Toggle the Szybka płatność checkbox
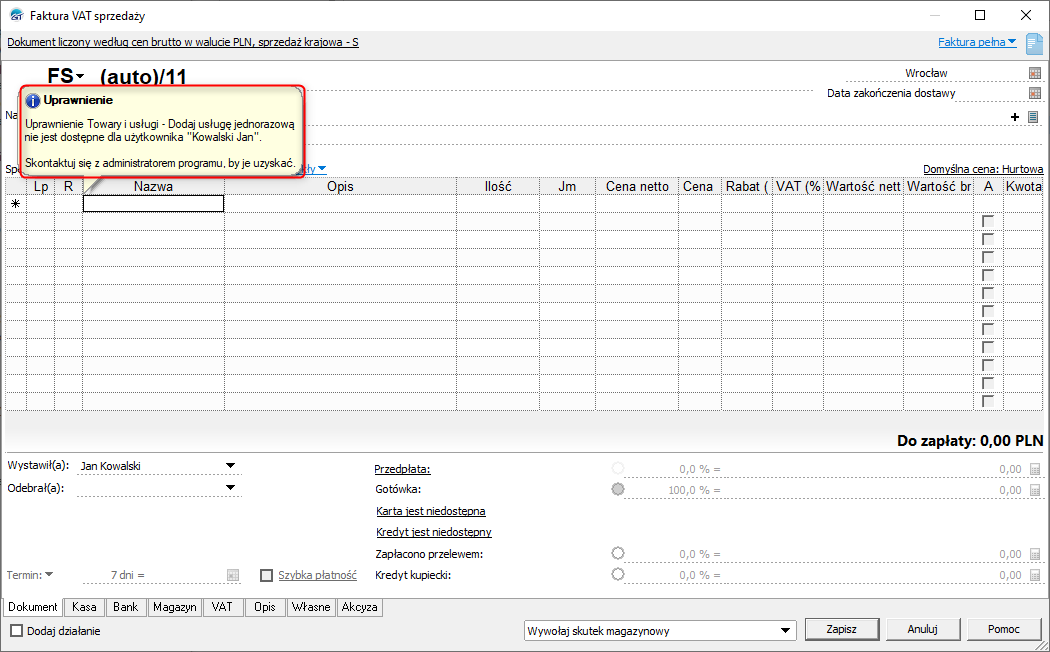The image size is (1050, 652). [267, 575]
